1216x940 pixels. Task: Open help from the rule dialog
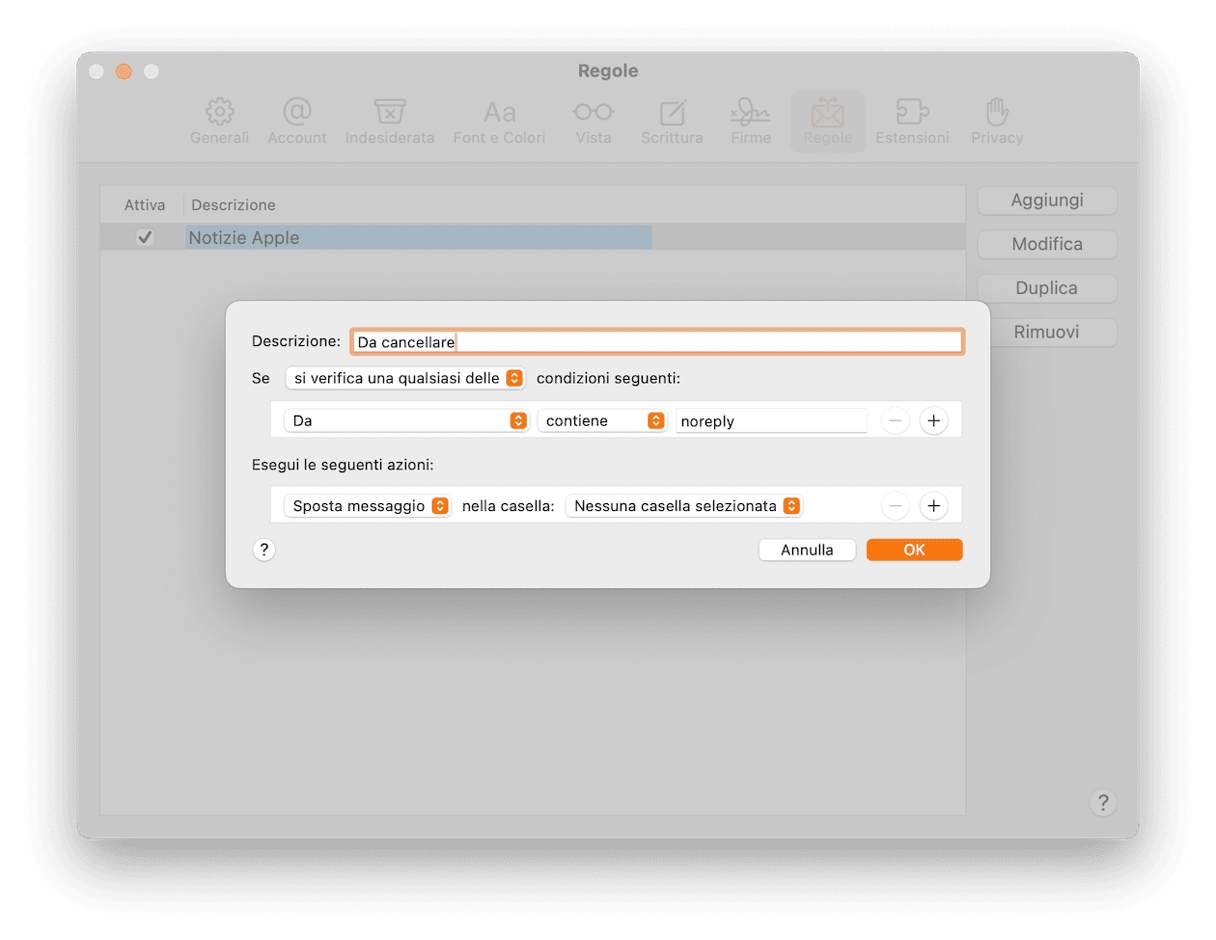(264, 550)
